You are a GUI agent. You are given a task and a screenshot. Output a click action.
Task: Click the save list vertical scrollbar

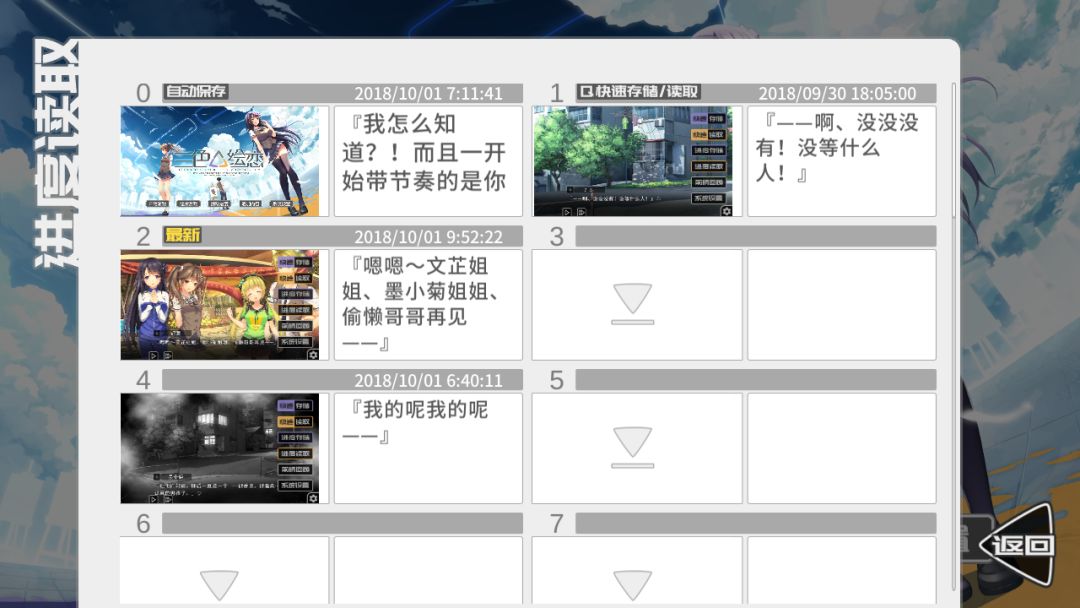(954, 336)
